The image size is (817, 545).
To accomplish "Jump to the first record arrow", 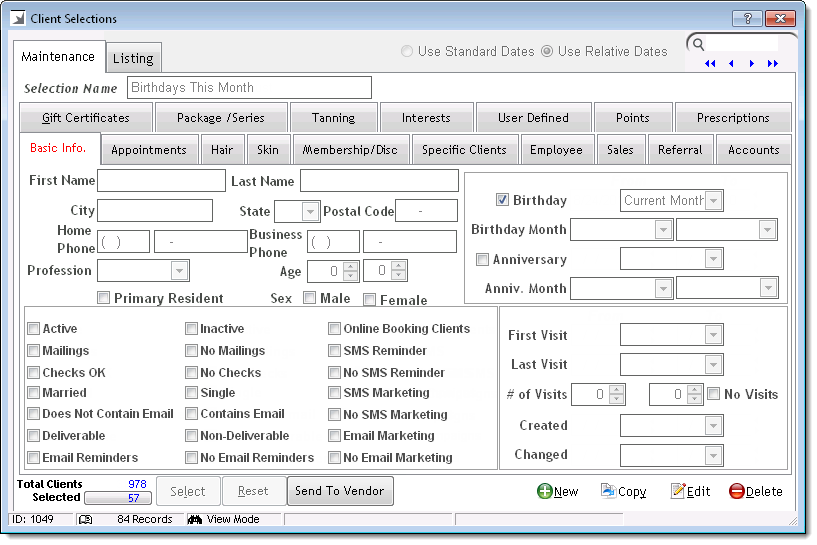I will tap(710, 64).
